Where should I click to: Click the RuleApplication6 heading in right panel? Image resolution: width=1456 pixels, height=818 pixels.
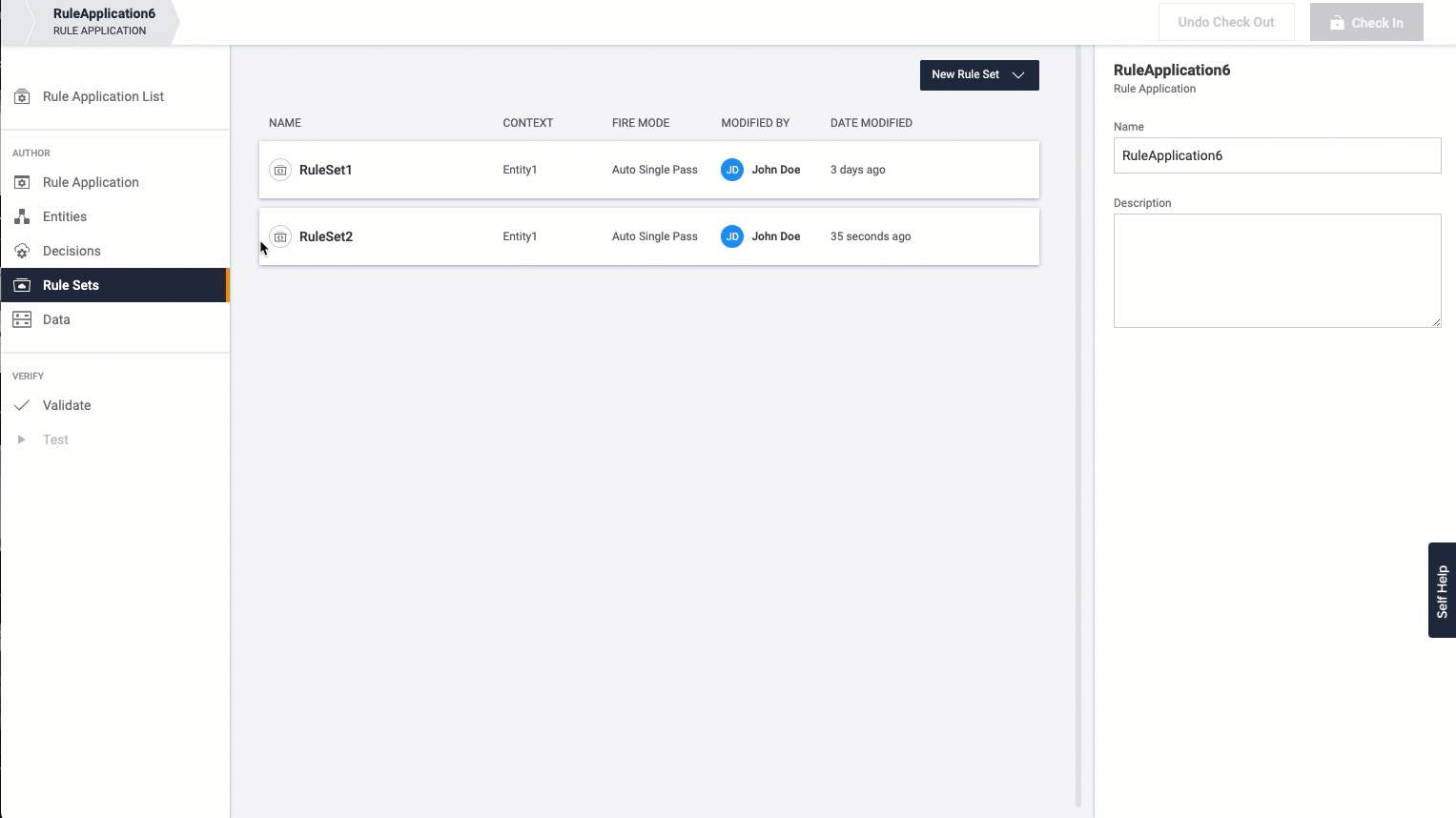pos(1172,70)
